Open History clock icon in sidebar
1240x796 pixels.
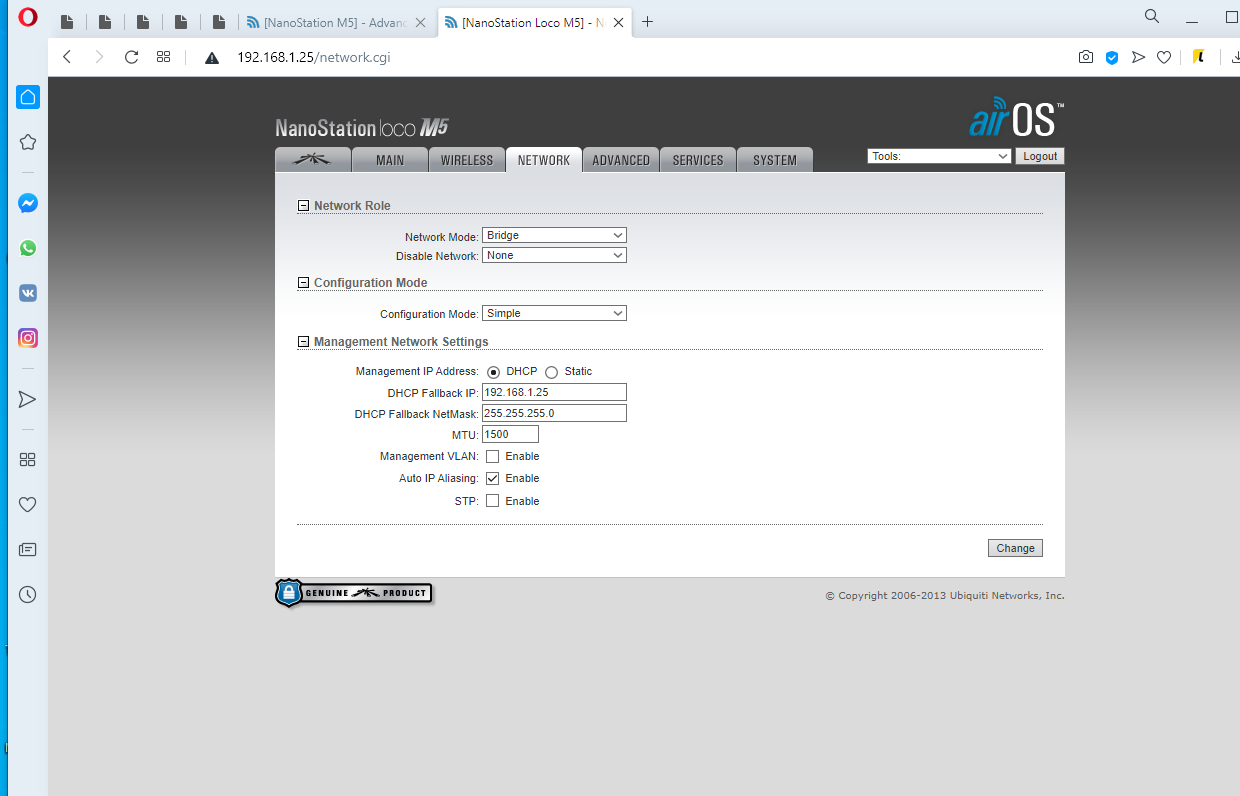click(x=28, y=595)
